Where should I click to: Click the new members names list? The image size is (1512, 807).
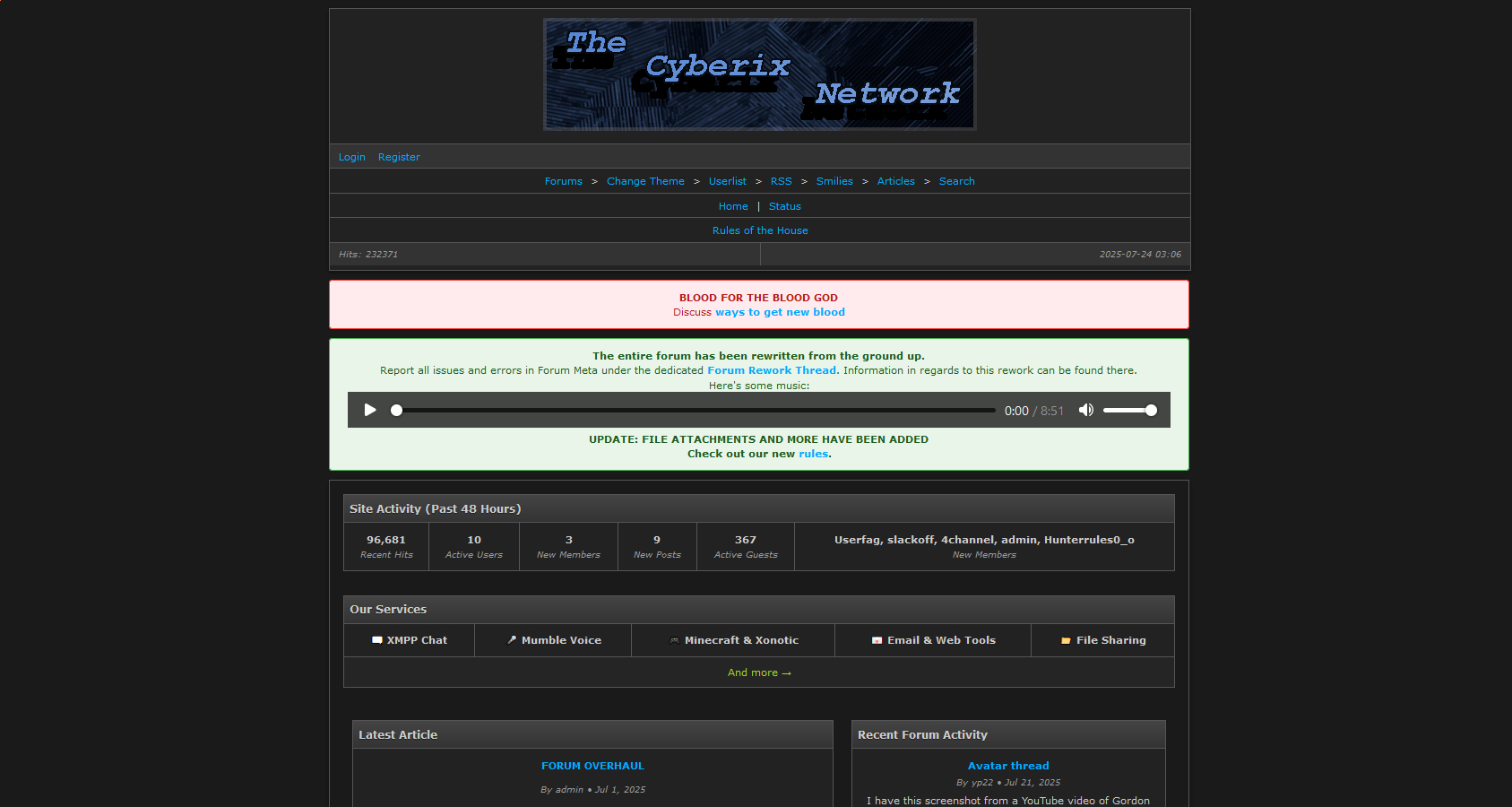[984, 540]
